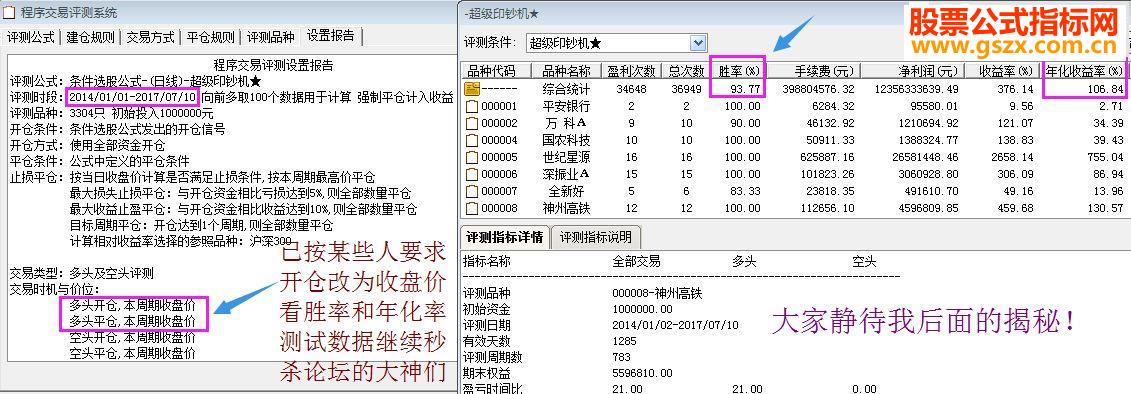This screenshot has width=1131, height=394.
Task: Click the 755.04 annualized return cell
Action: (x=1106, y=157)
